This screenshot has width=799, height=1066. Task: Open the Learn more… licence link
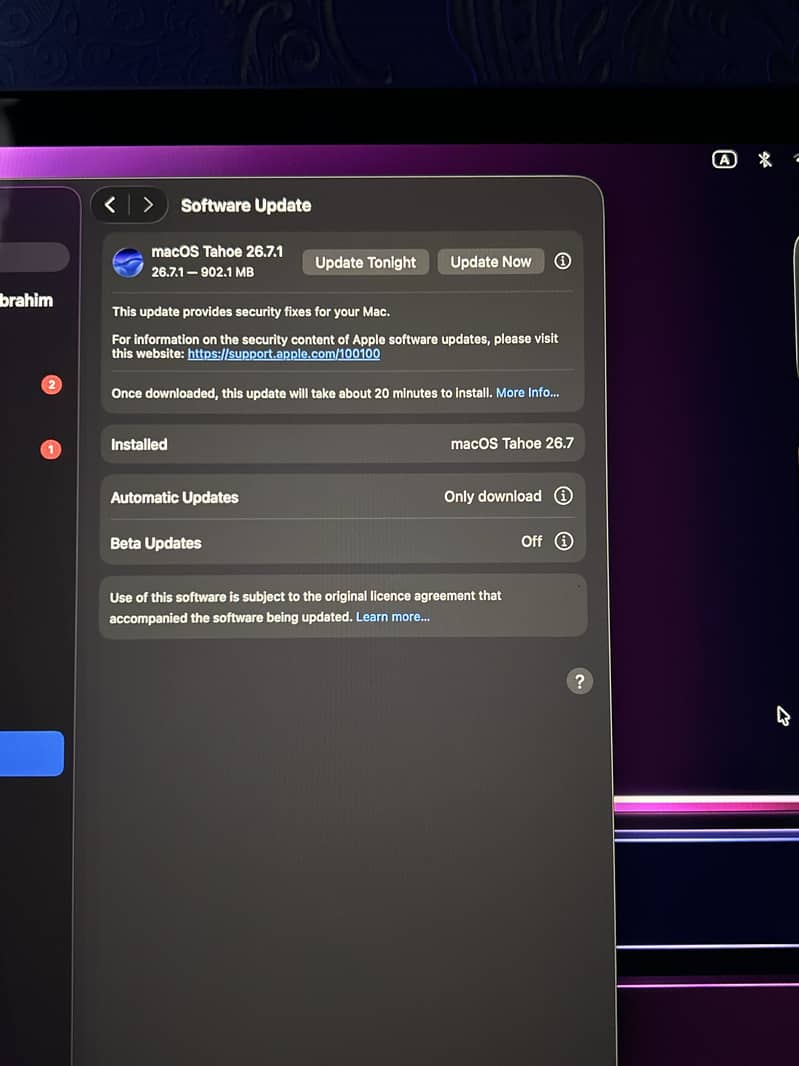pos(392,617)
